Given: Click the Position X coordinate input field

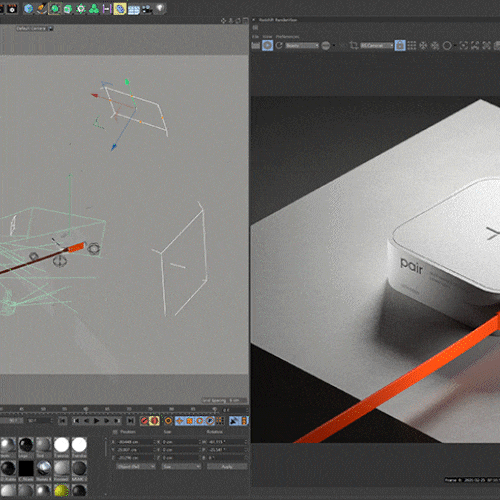Looking at the screenshot, I should pos(136,442).
